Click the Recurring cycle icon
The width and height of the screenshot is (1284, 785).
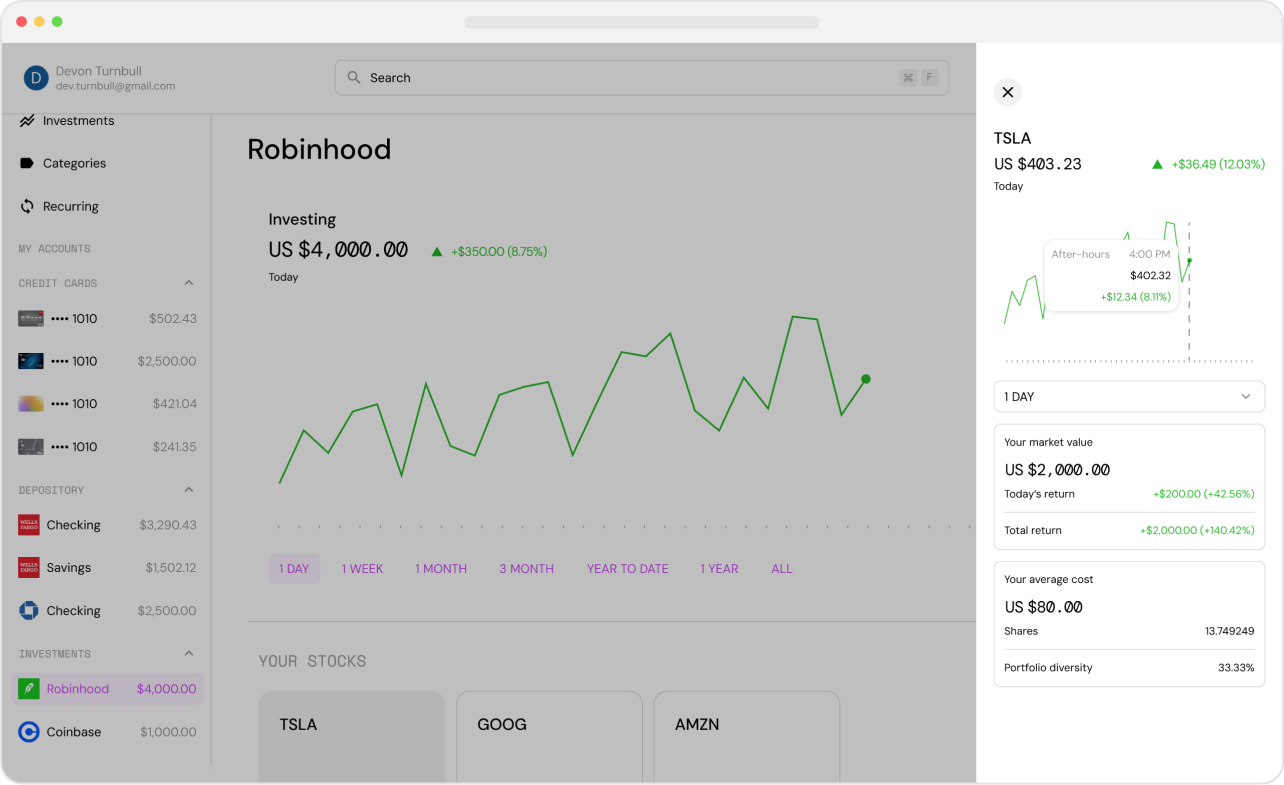pyautogui.click(x=27, y=206)
